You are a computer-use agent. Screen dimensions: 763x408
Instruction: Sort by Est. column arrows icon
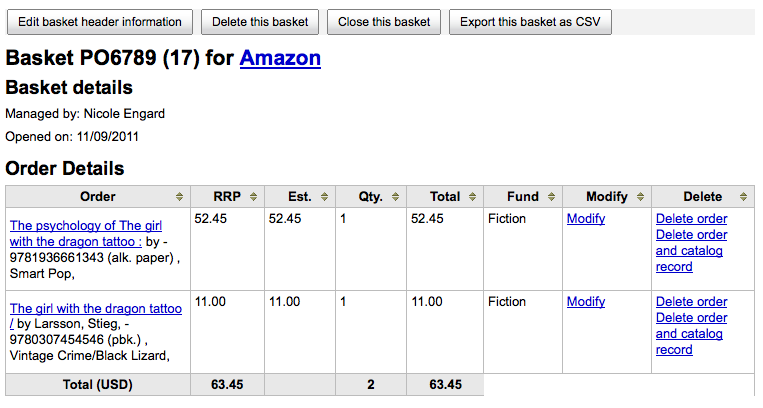pos(325,197)
